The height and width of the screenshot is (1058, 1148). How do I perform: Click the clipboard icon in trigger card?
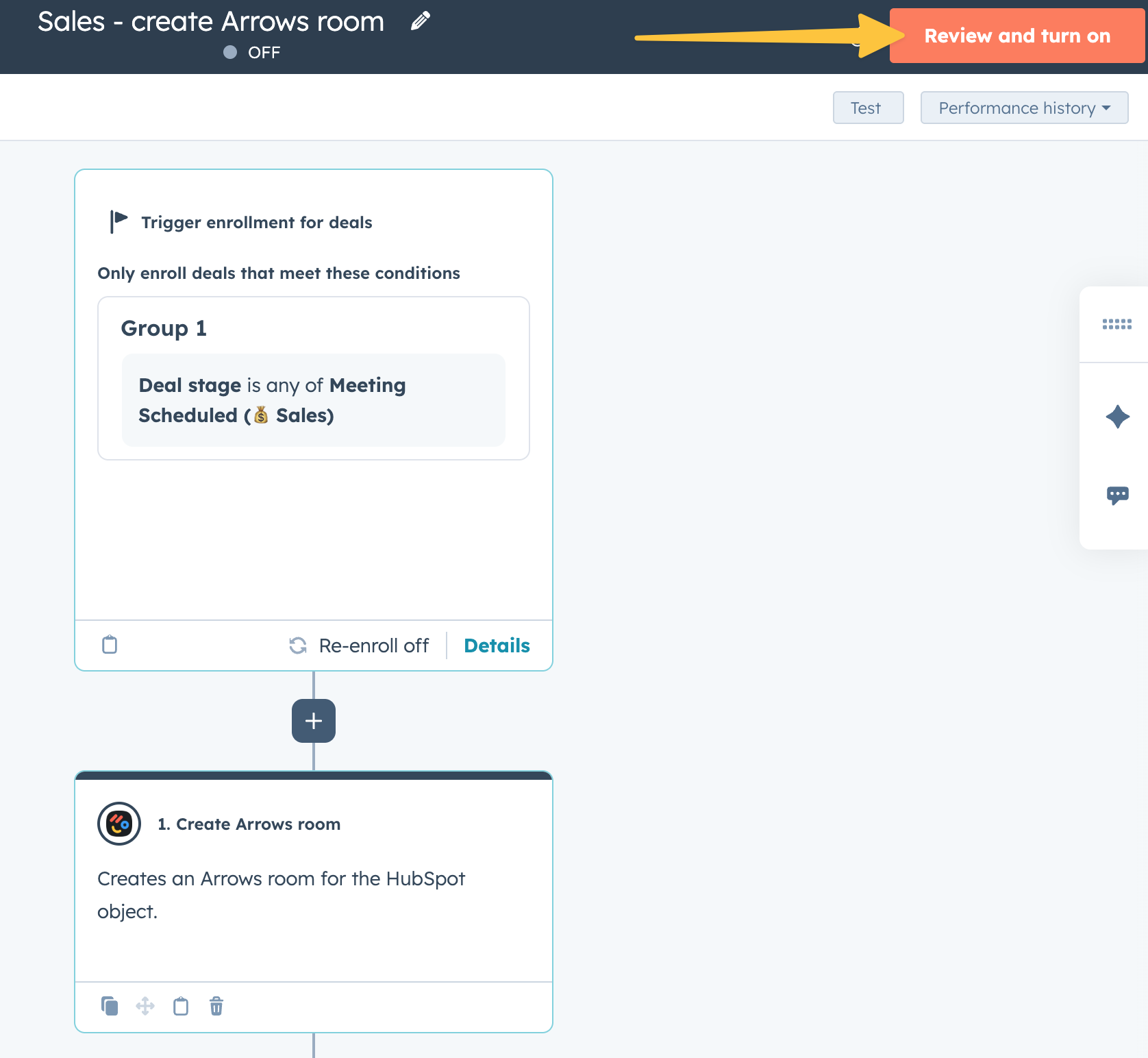pos(110,644)
